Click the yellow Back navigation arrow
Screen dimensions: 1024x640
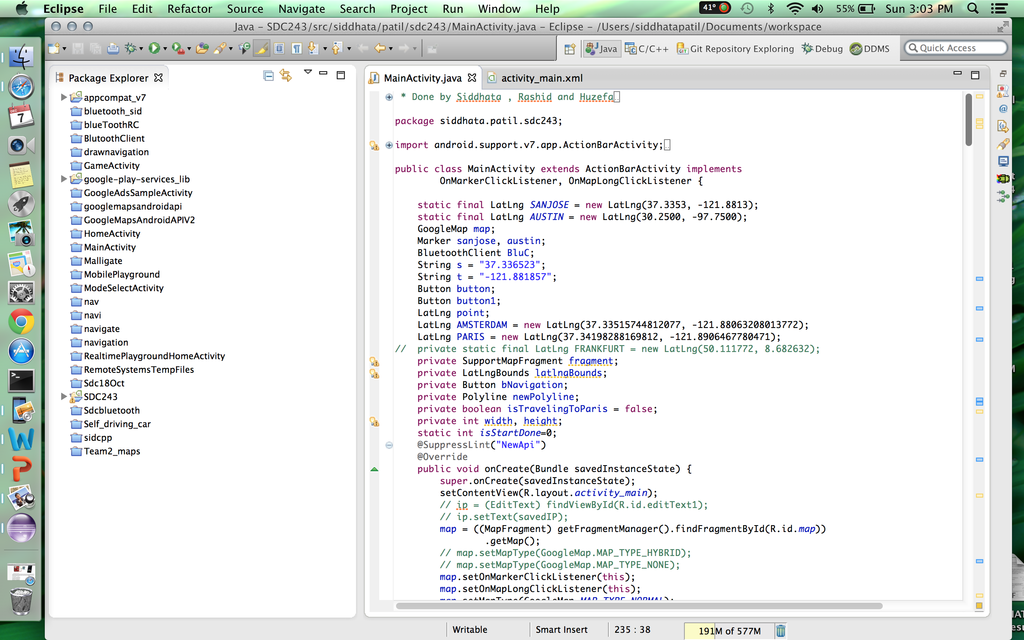[x=379, y=48]
